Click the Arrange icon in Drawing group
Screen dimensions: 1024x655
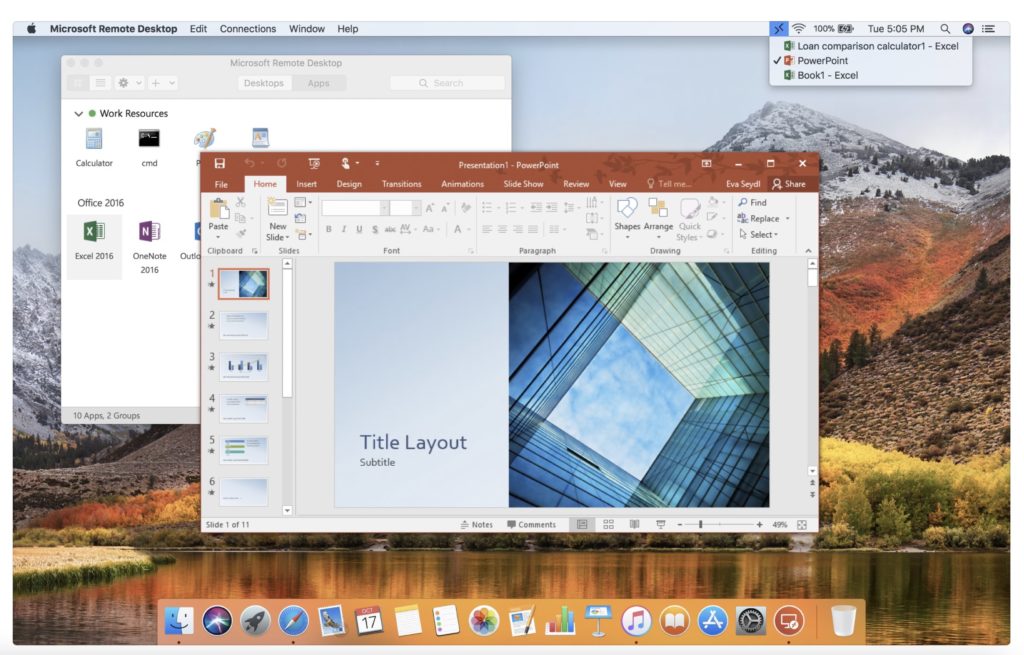(x=658, y=208)
